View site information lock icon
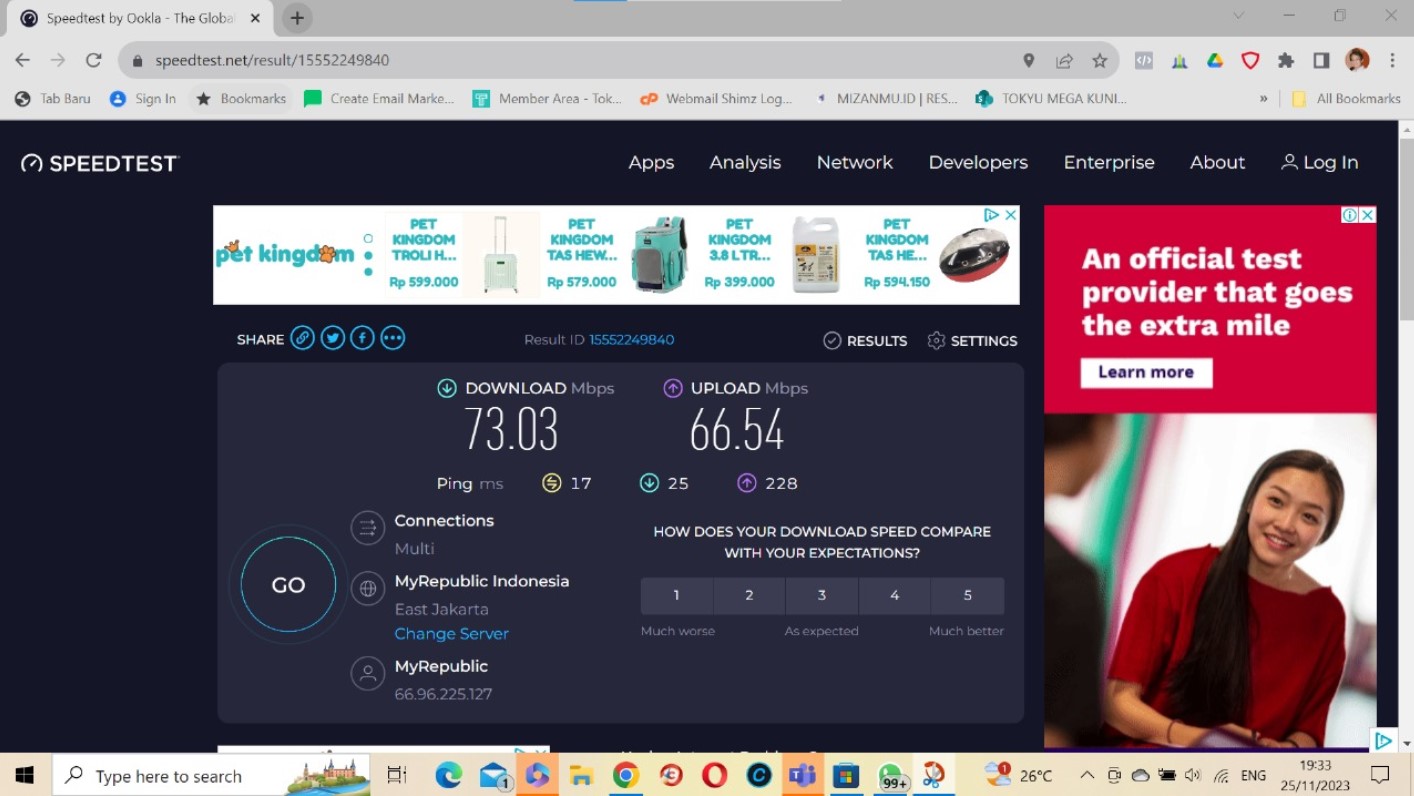 (x=138, y=60)
